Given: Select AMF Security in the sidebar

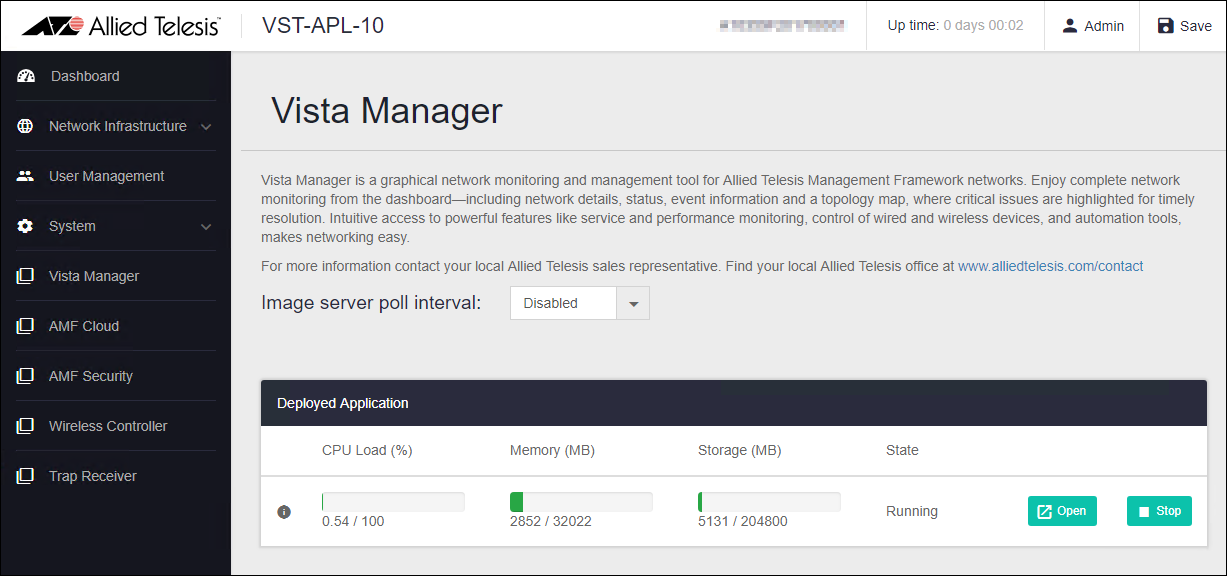Looking at the screenshot, I should [x=90, y=376].
